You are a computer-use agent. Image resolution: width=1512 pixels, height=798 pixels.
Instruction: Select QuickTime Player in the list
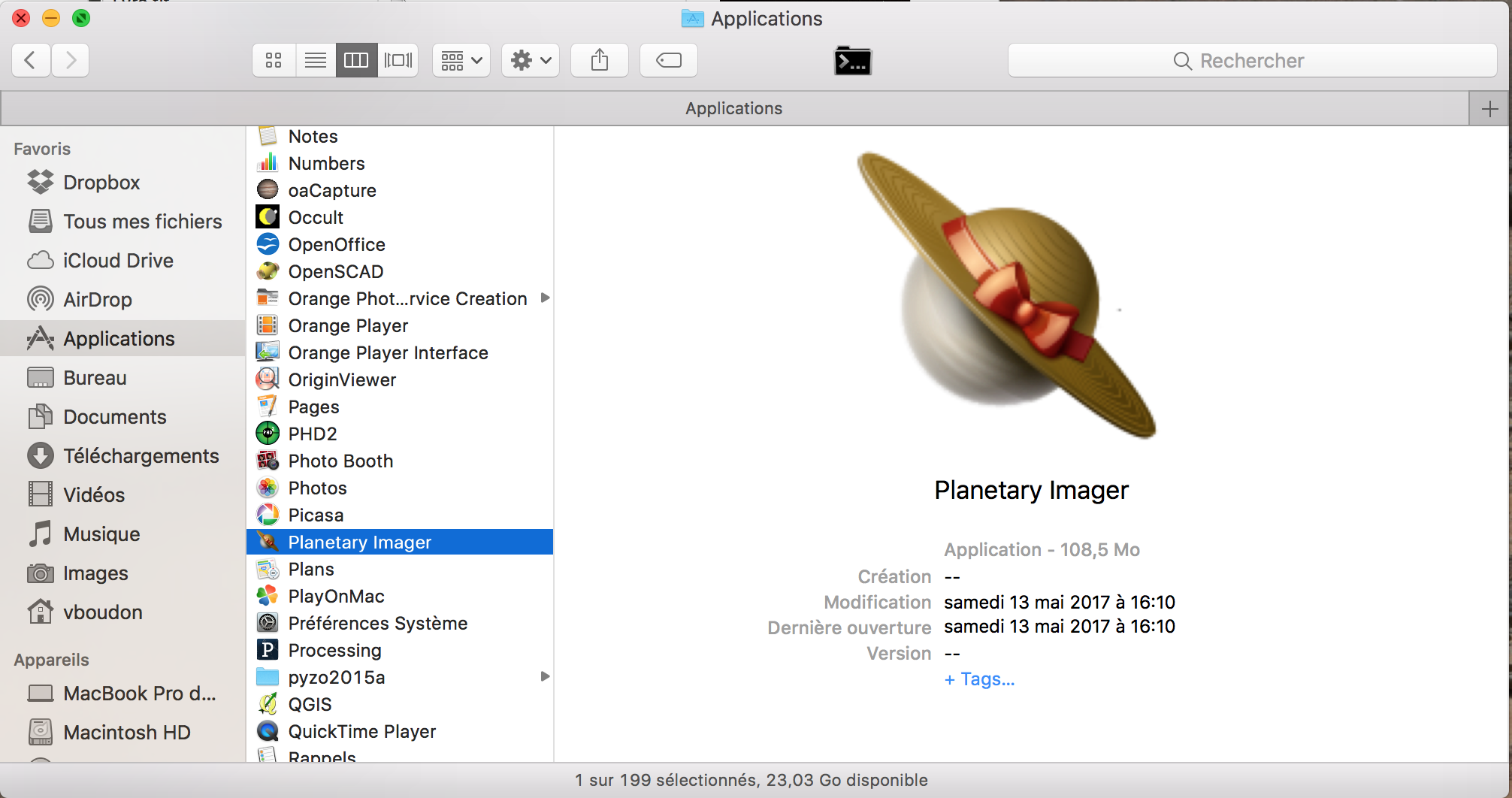coord(361,732)
